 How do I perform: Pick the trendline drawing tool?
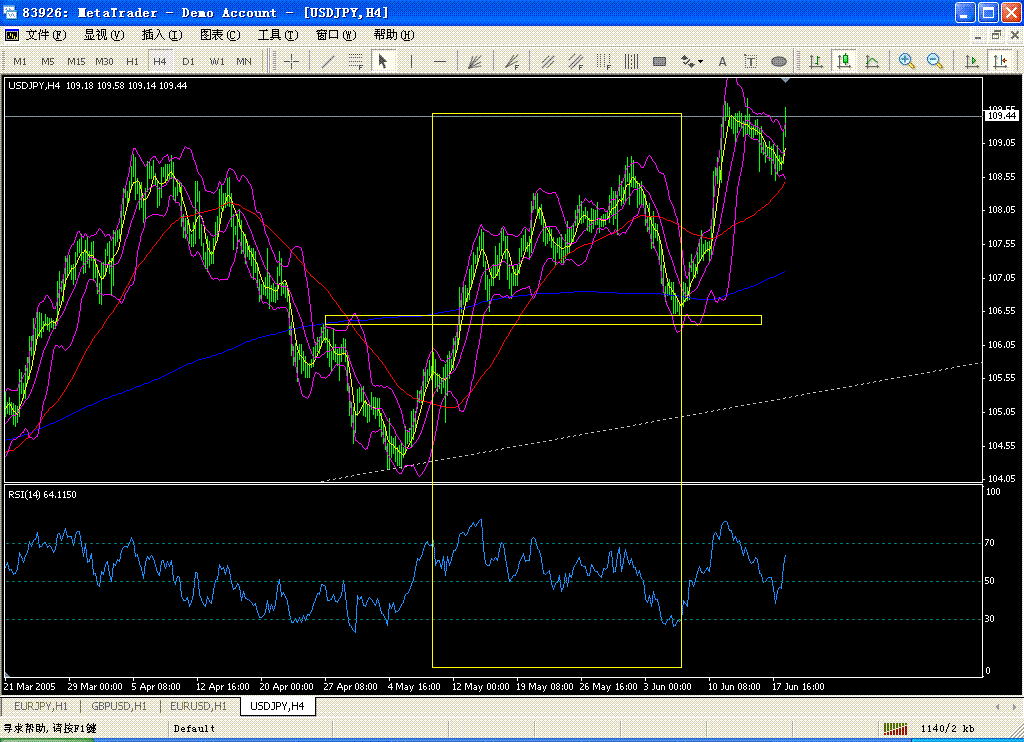(327, 61)
